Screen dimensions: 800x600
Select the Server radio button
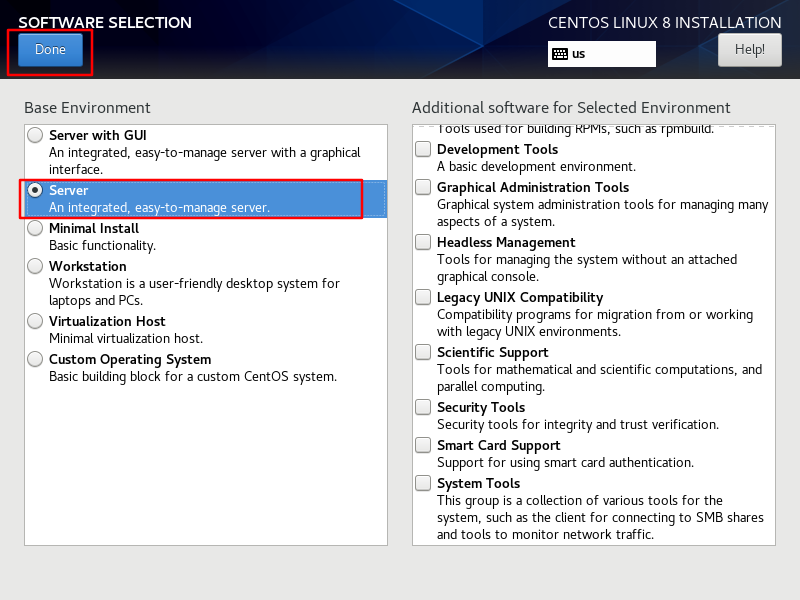click(35, 190)
